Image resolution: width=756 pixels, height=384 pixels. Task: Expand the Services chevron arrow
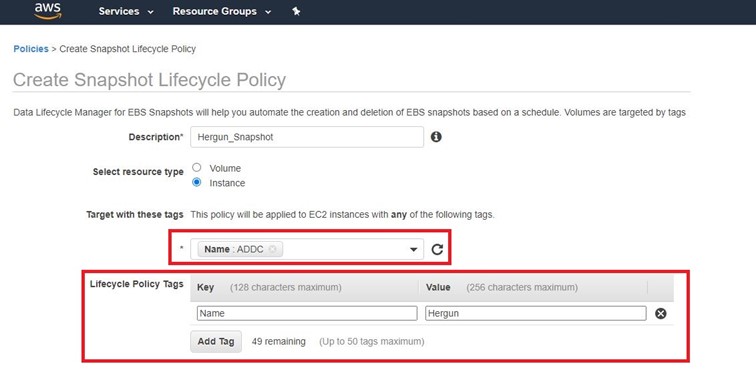click(150, 12)
